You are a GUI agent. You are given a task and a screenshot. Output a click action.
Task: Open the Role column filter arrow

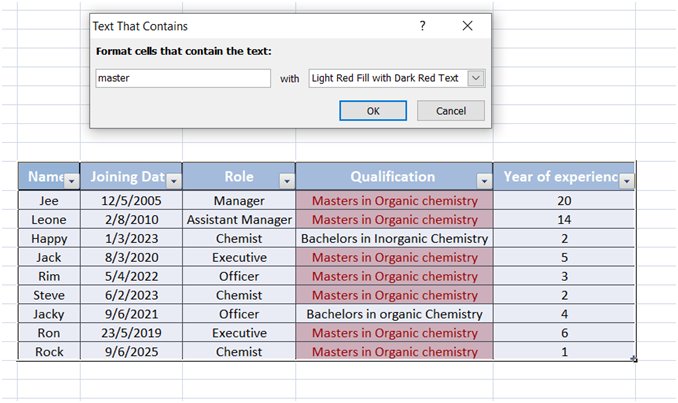click(x=287, y=181)
